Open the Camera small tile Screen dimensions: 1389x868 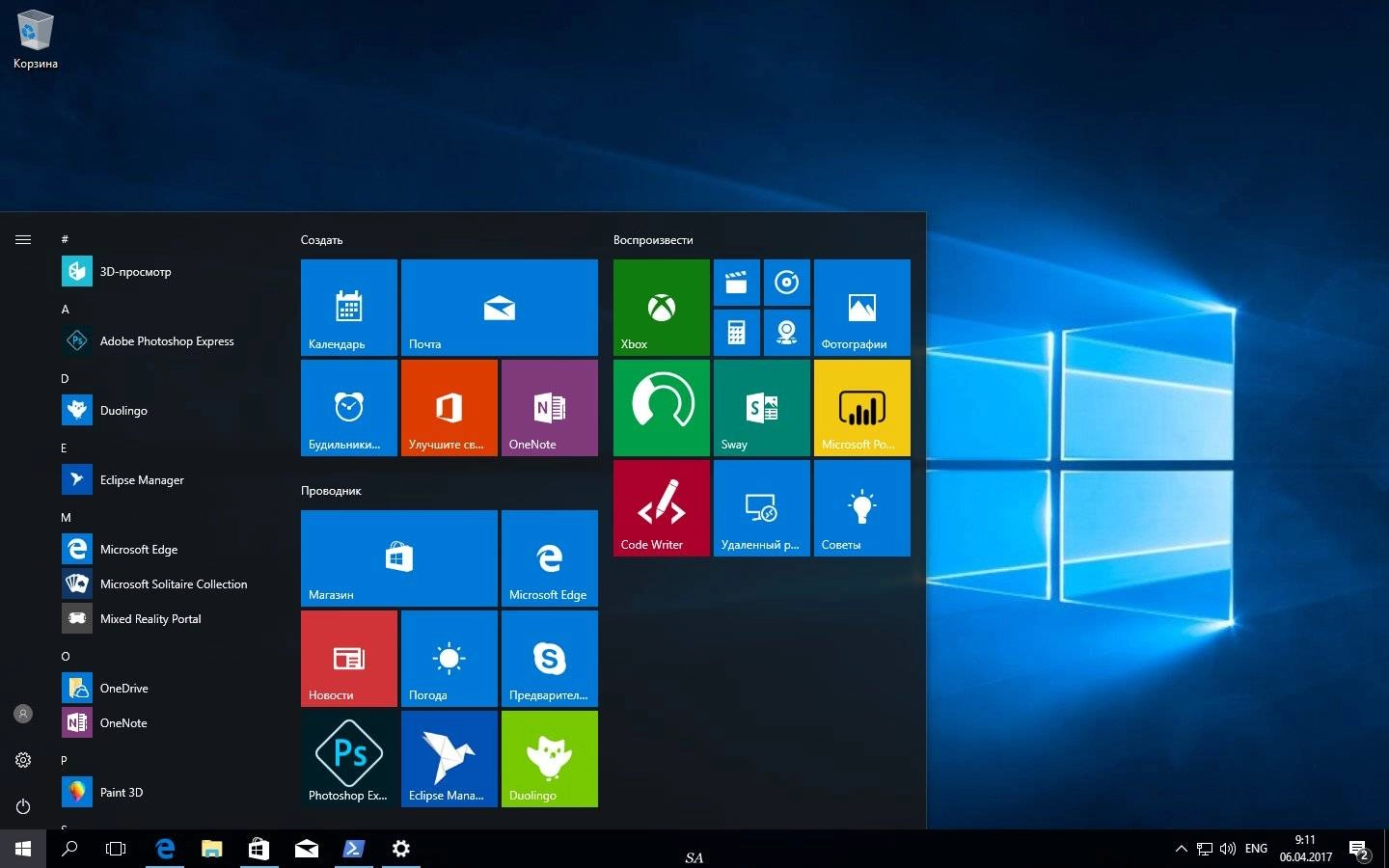tap(787, 333)
